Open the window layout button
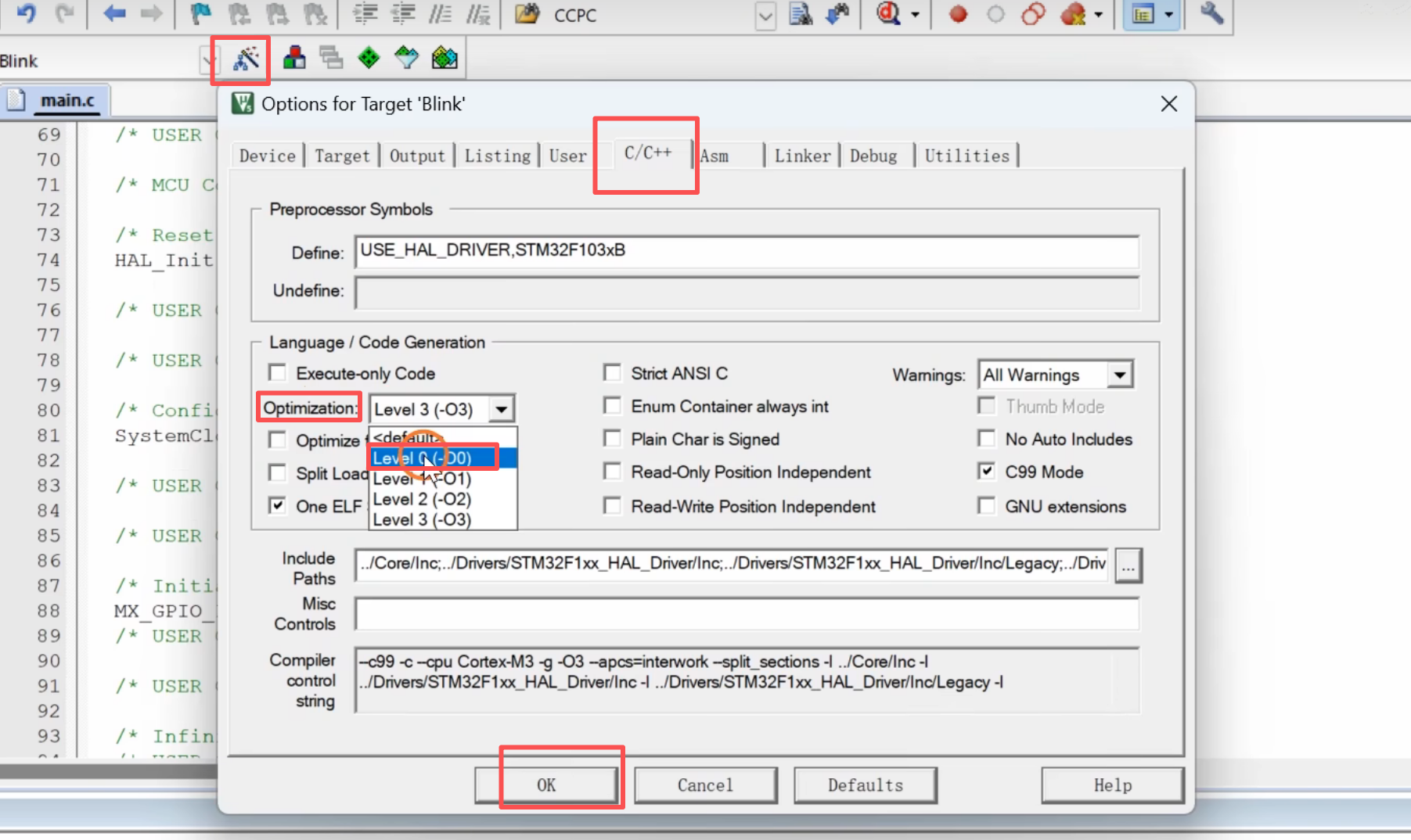The width and height of the screenshot is (1411, 840). click(1143, 14)
